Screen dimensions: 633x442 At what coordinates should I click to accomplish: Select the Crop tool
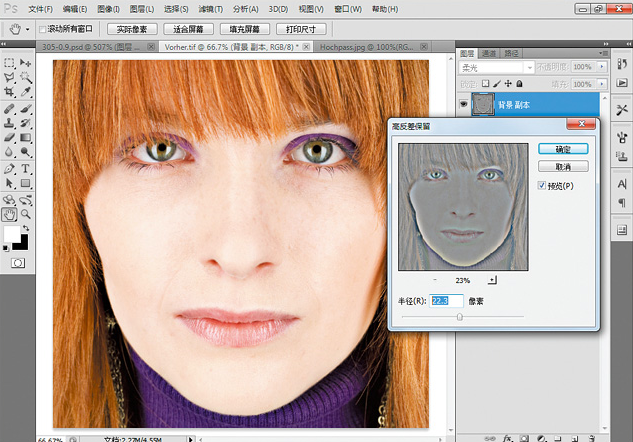[x=9, y=92]
